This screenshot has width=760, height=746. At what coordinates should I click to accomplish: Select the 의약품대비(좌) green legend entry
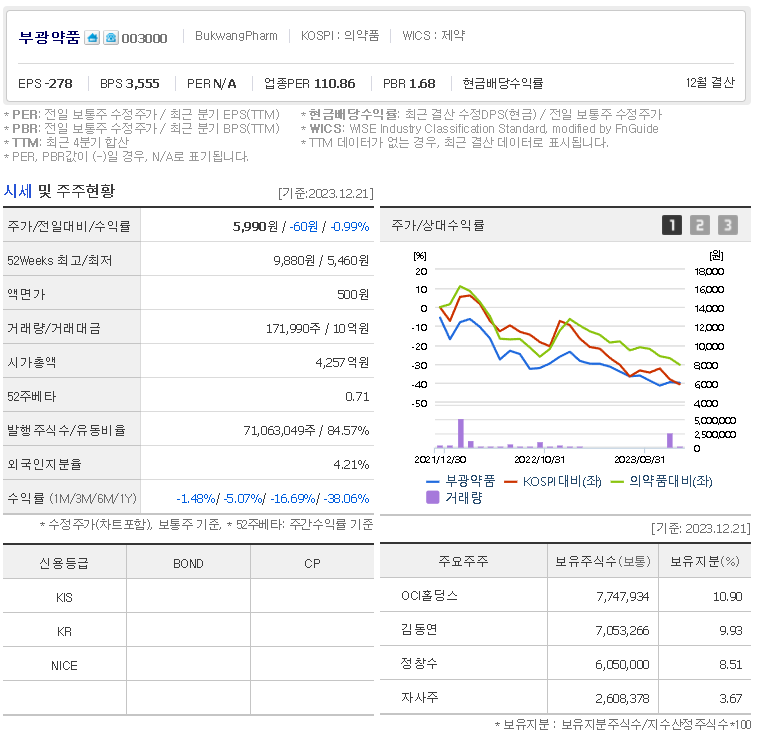tap(662, 481)
